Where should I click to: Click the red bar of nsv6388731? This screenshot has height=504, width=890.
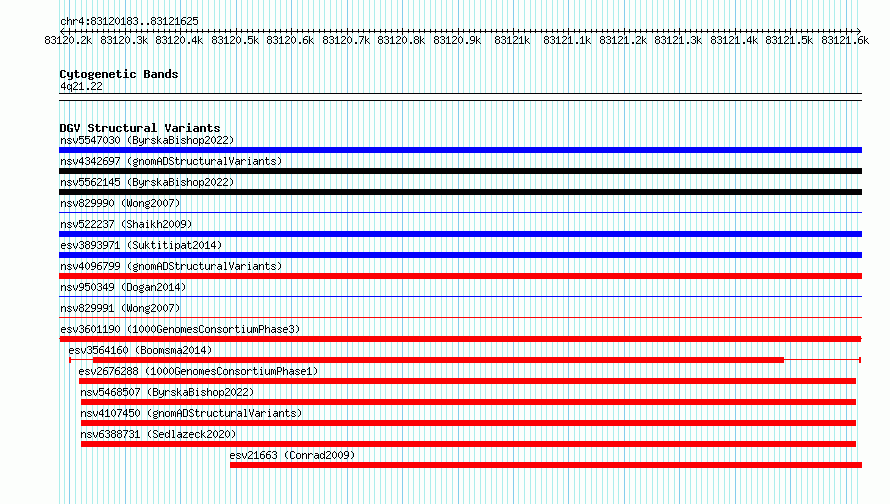pos(468,444)
